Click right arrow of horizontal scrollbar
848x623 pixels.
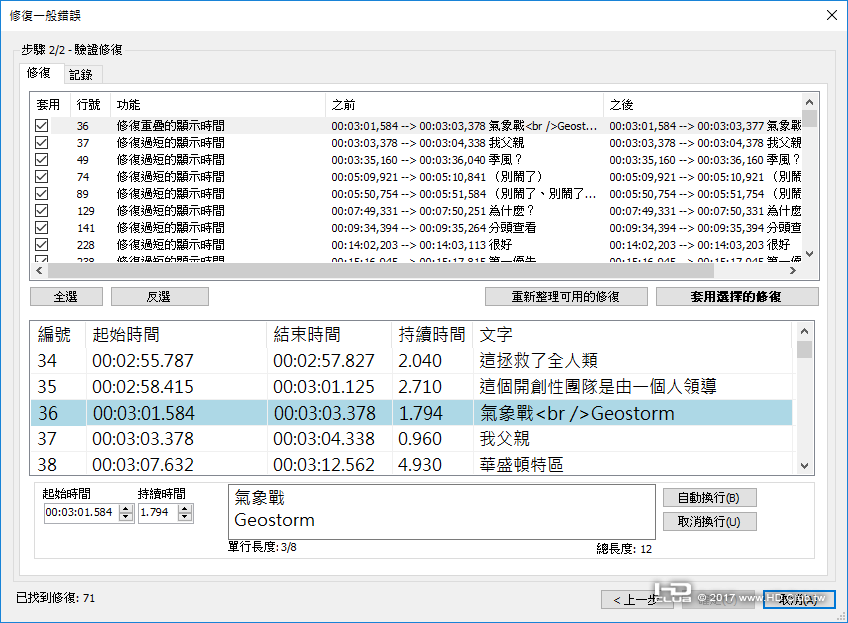793,270
